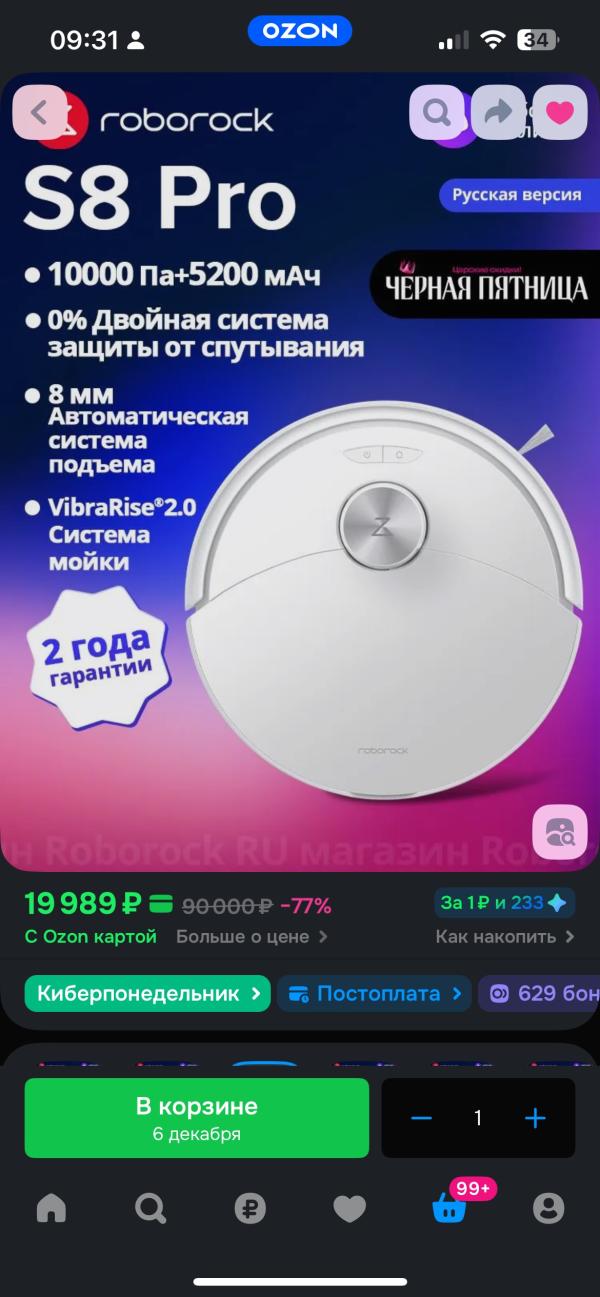Tap the green В корзине button

(x=197, y=1118)
